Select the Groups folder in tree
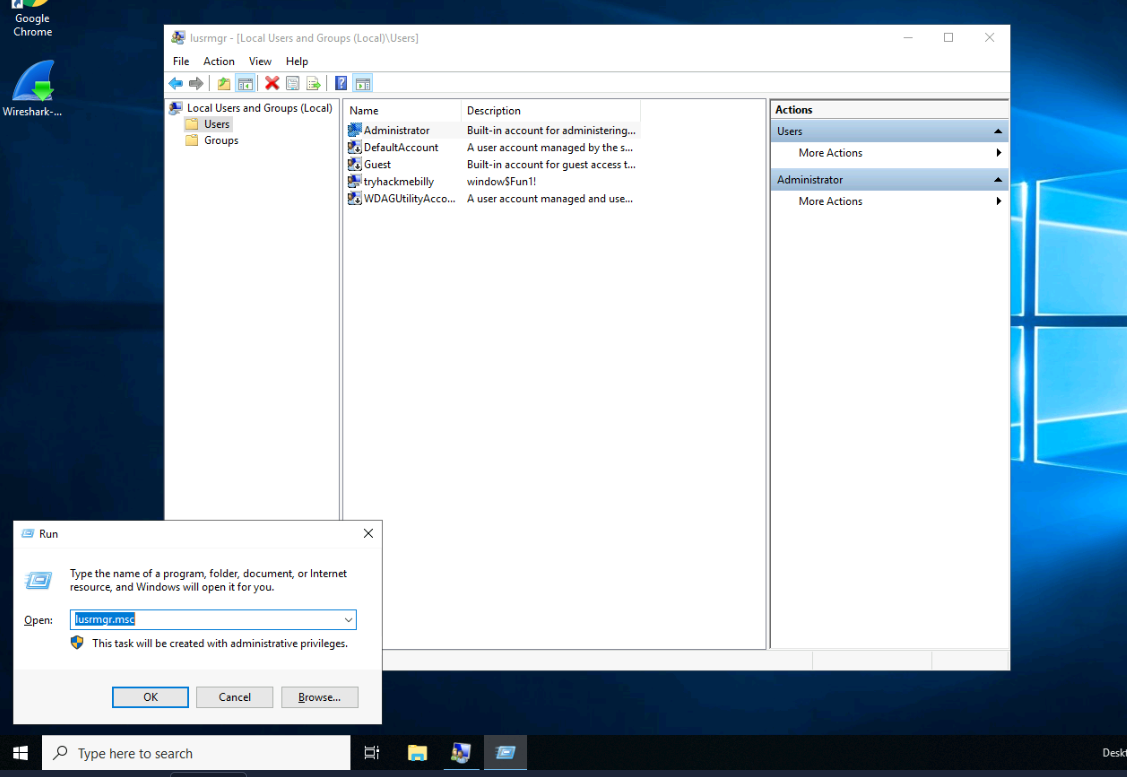This screenshot has height=777, width=1127. point(221,141)
